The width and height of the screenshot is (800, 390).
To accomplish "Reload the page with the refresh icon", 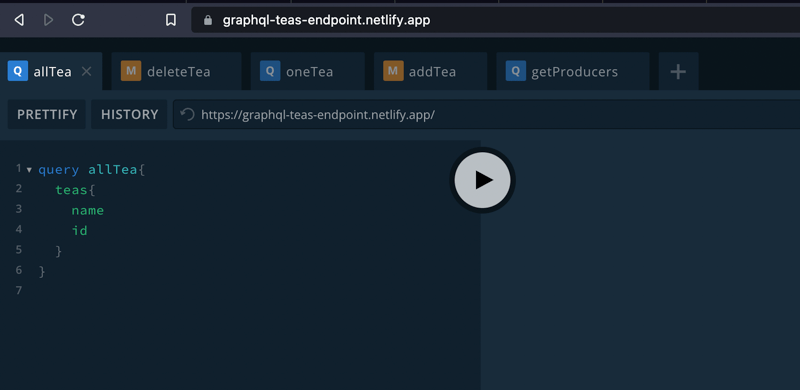I will point(78,20).
